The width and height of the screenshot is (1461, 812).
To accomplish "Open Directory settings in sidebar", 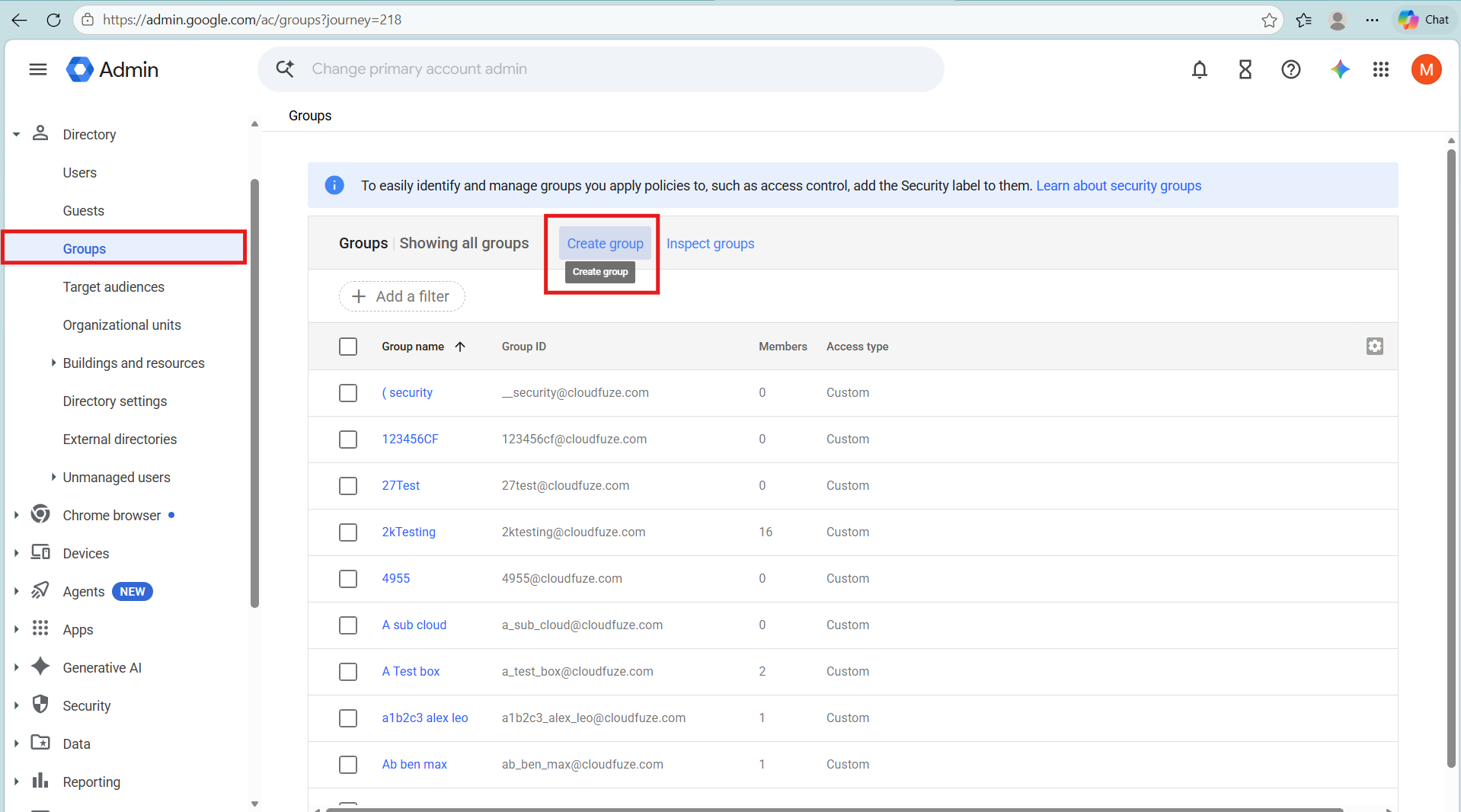I will point(115,401).
